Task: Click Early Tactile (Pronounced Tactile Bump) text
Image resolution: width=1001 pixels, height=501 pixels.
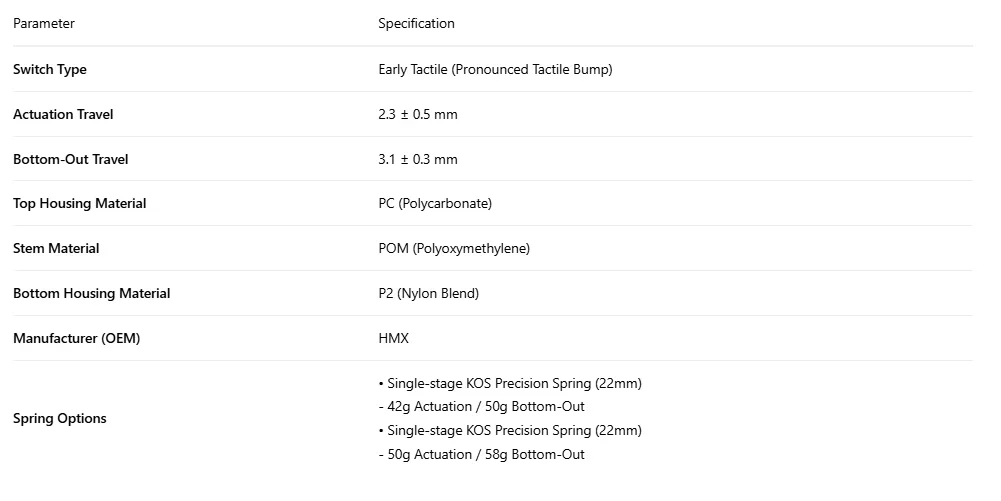Action: 495,70
